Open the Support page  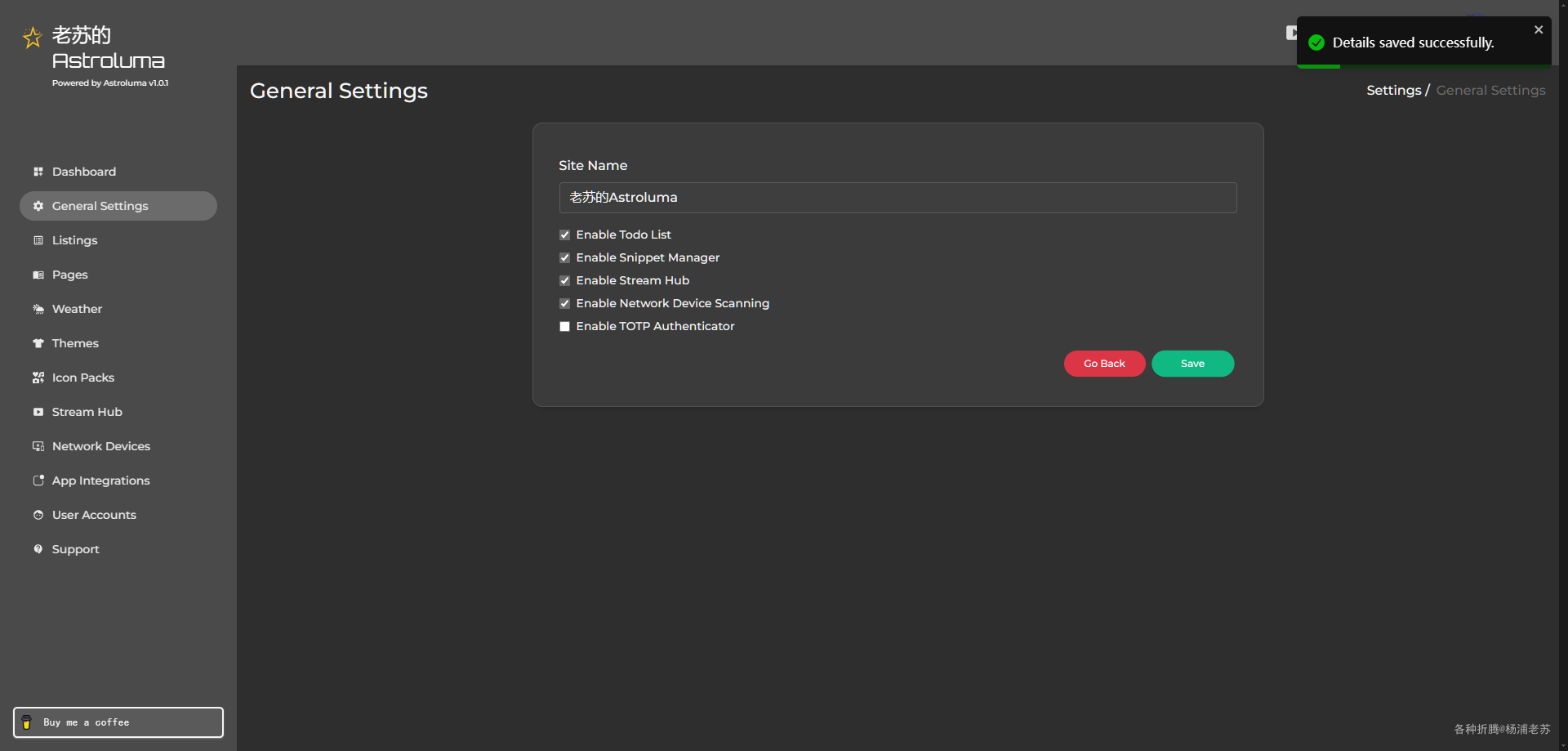point(75,549)
